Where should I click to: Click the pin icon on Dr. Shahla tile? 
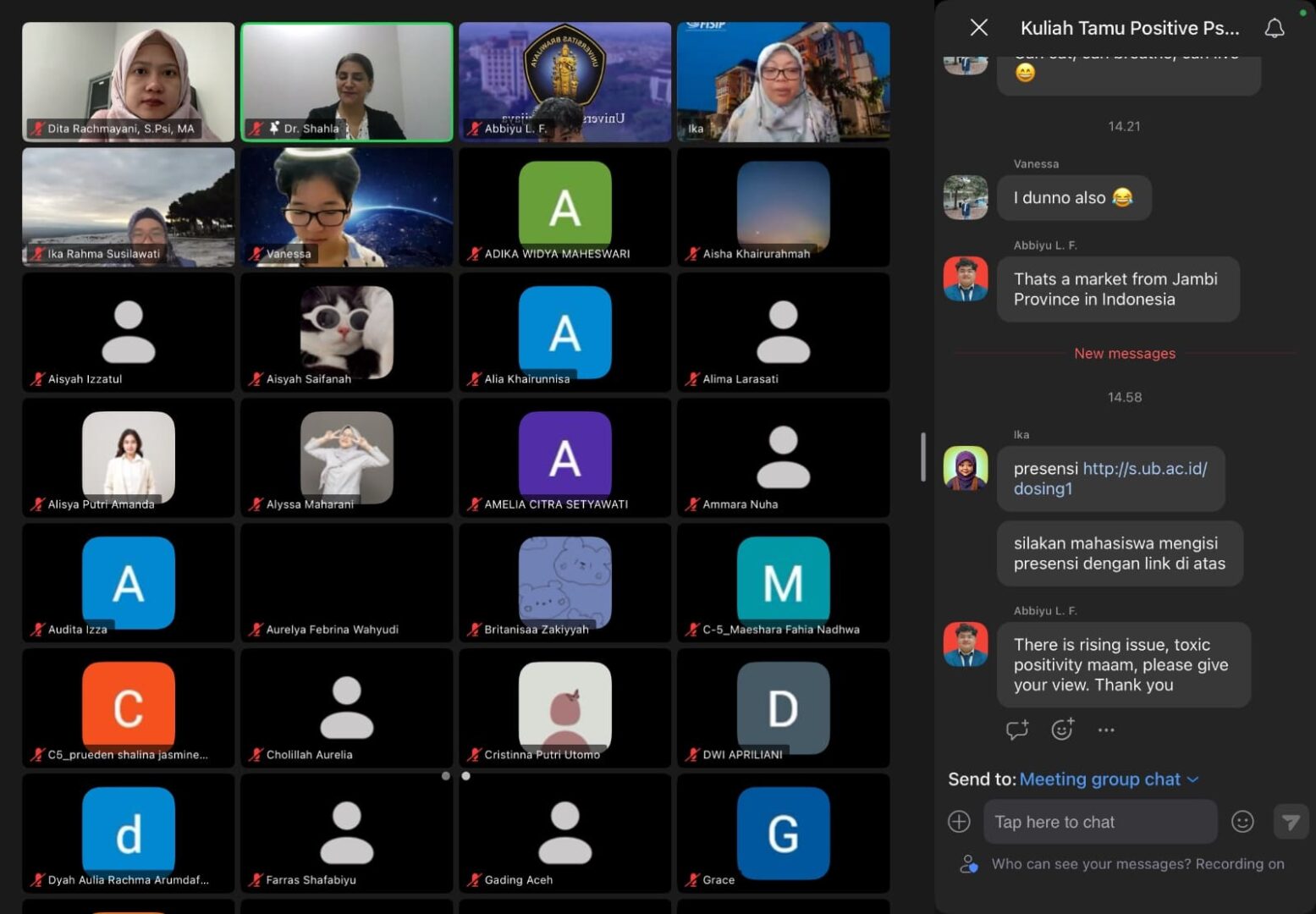[274, 129]
